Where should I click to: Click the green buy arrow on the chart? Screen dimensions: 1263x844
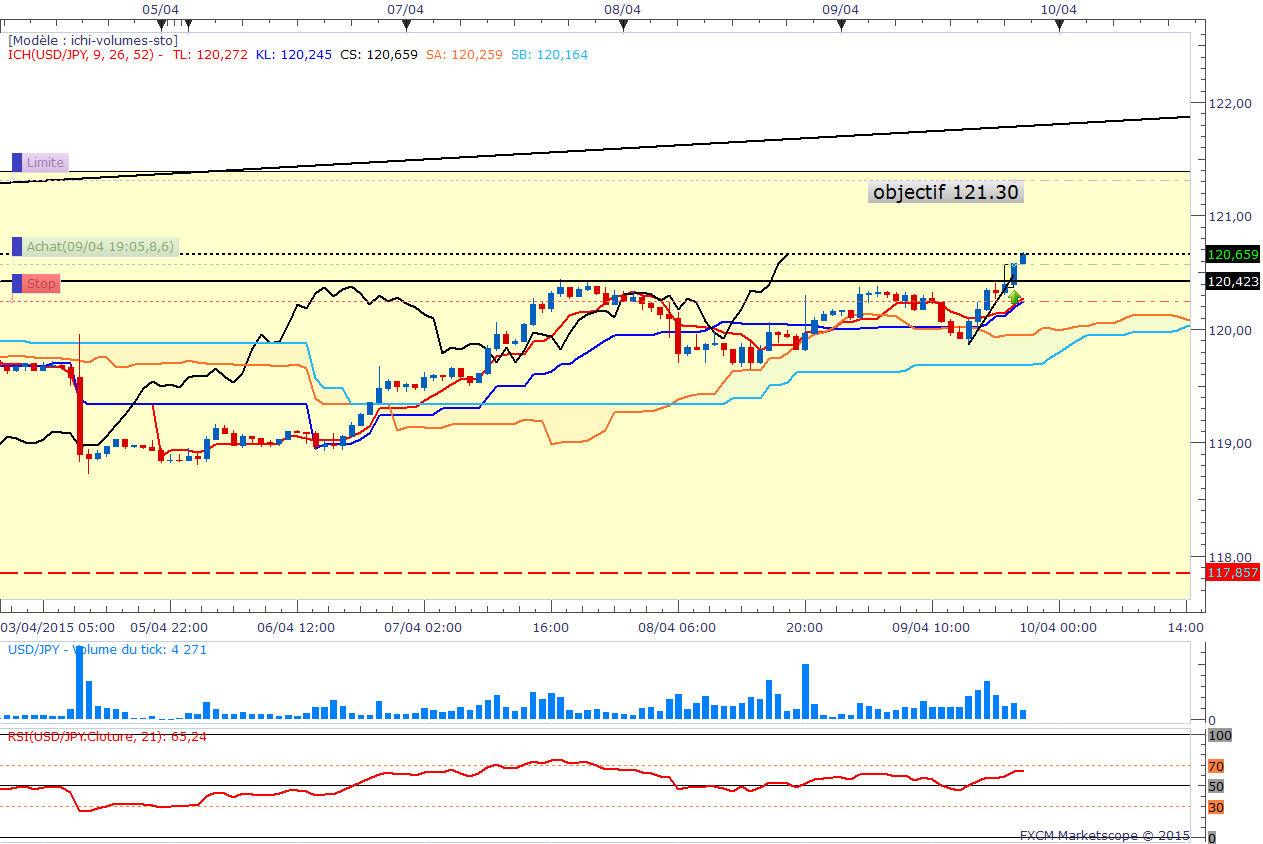point(1014,297)
